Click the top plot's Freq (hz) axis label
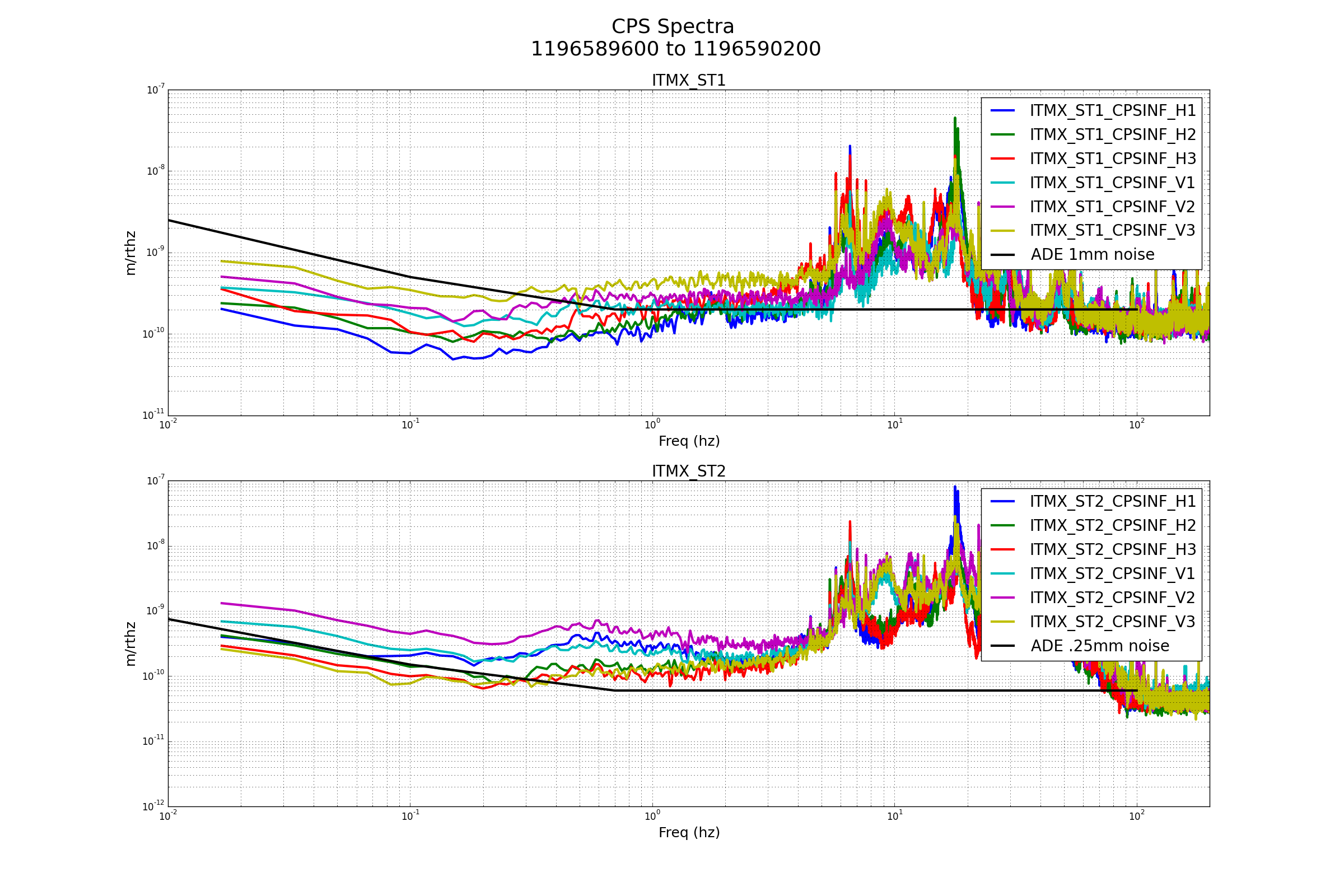 tap(689, 441)
